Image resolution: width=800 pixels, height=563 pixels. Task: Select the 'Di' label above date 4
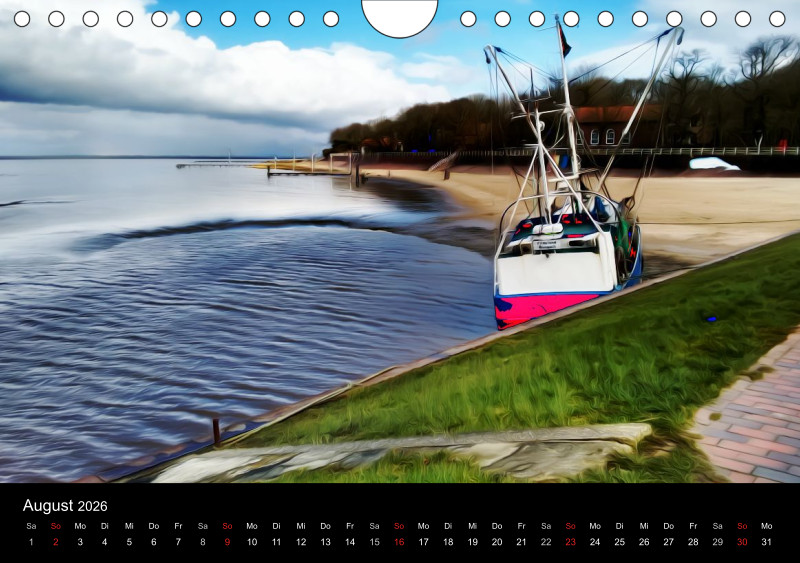coord(105,526)
